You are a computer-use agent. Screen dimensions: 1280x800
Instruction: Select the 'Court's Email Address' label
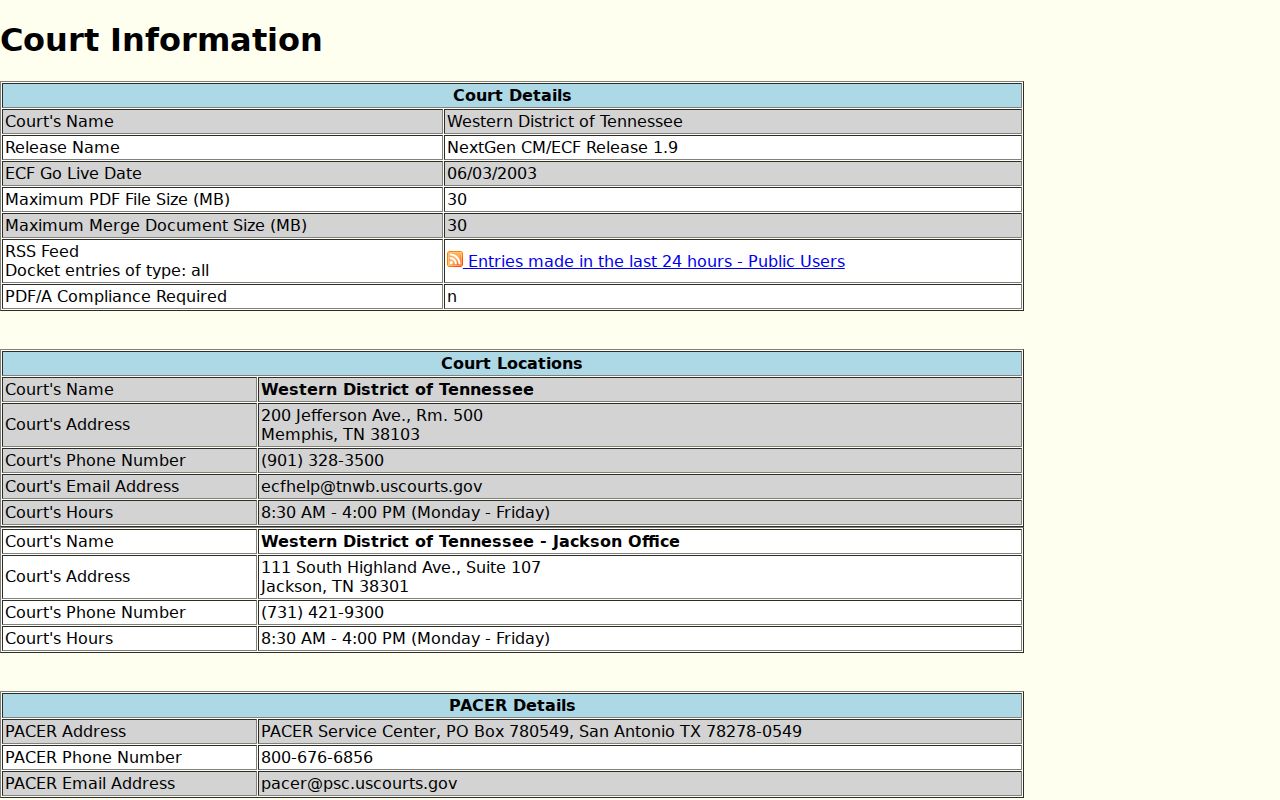coord(92,486)
